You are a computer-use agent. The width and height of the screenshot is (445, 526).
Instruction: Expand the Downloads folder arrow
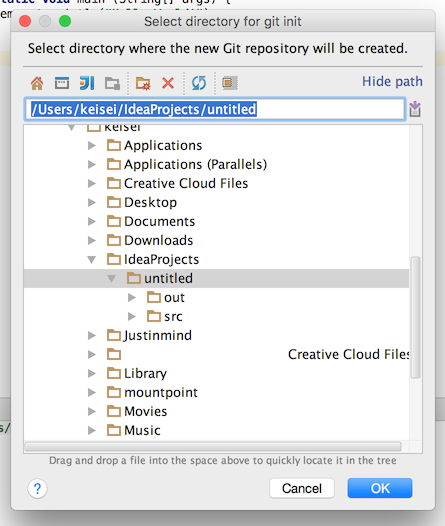[92, 241]
